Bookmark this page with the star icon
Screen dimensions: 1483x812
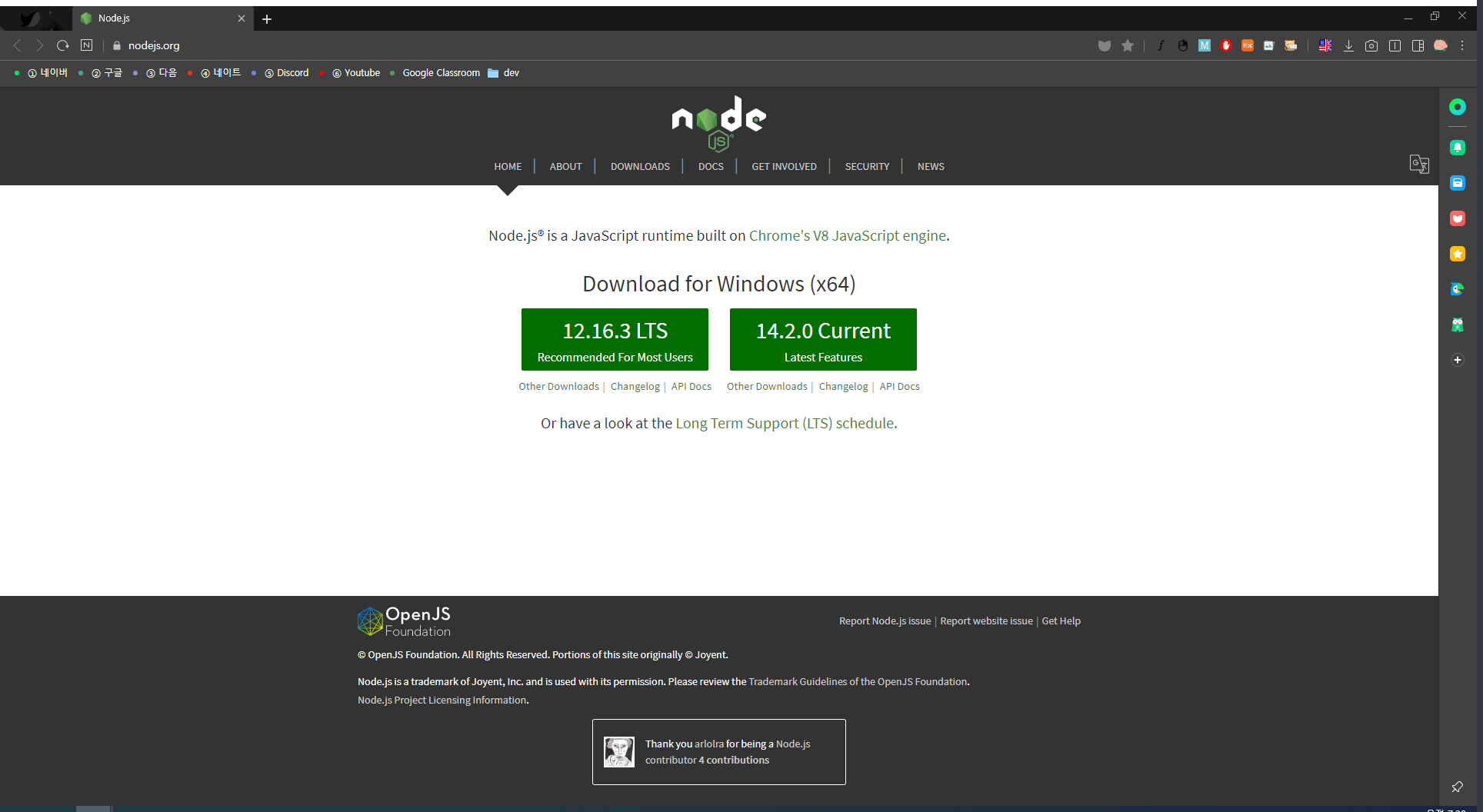(x=1128, y=46)
